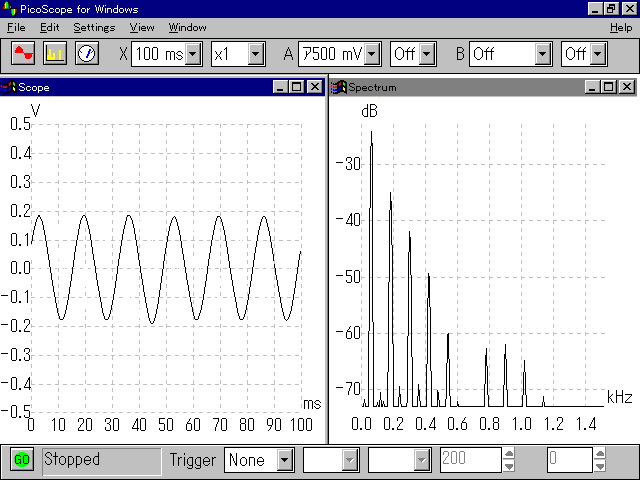Open the Settings menu
640x480 pixels.
(x=94, y=27)
